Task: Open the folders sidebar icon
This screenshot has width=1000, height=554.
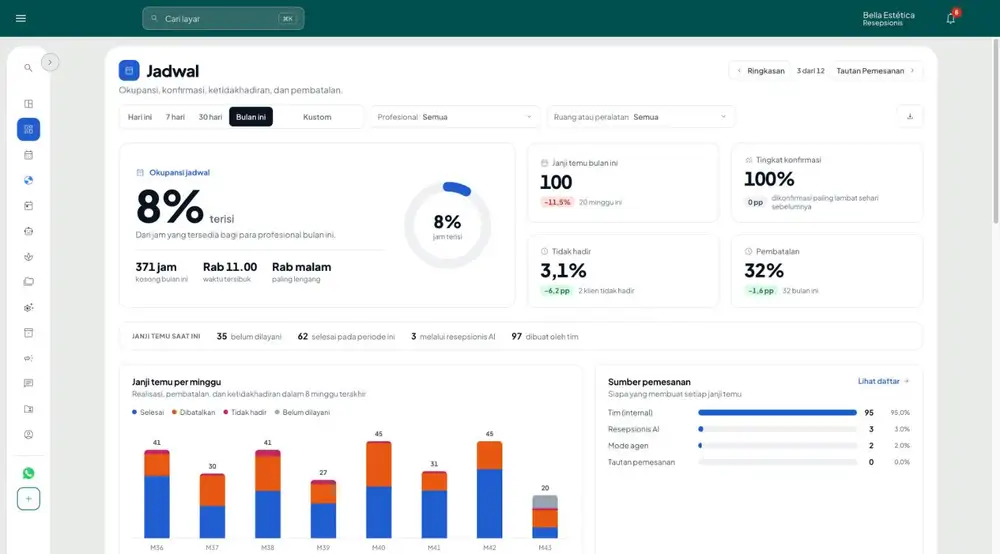Action: (x=28, y=282)
